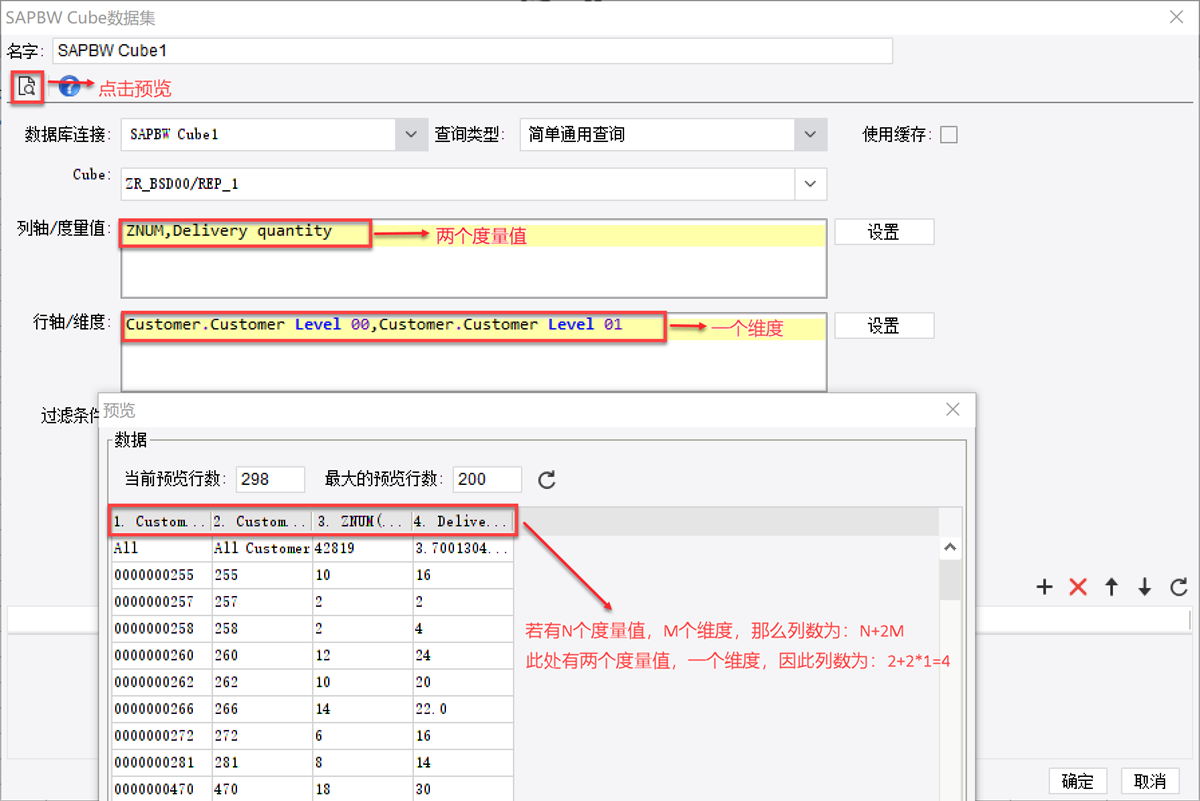The height and width of the screenshot is (801, 1200).
Task: Select cell 30 in the 470 row
Action: 463,789
